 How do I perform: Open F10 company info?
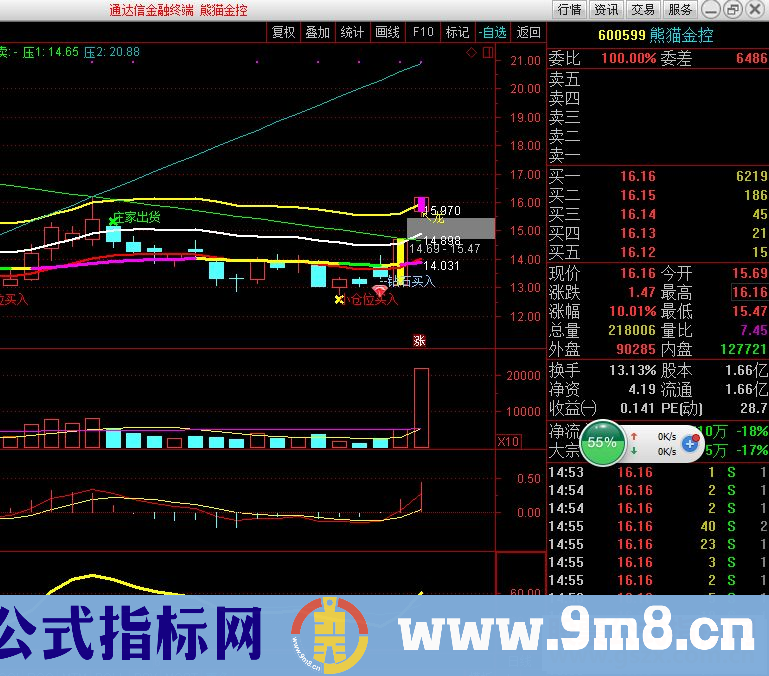point(423,32)
